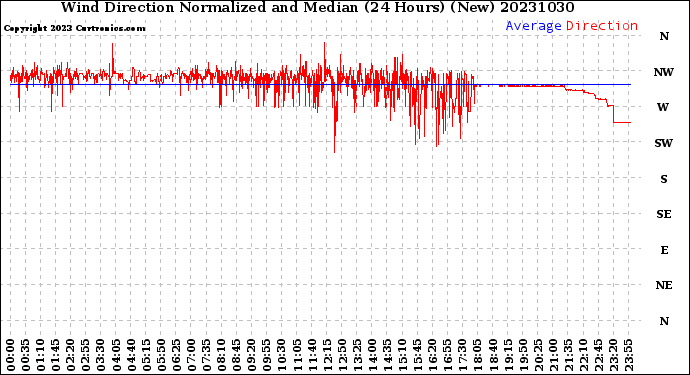Click the chart title text
690x375 pixels.
(317, 7)
